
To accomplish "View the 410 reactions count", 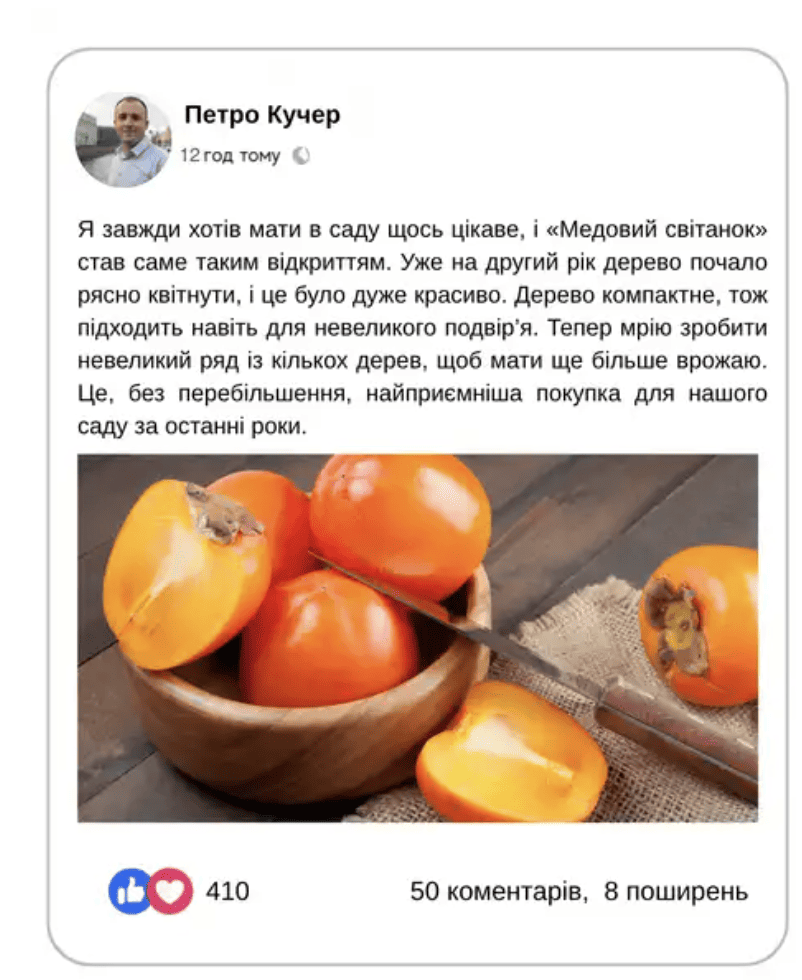I will 228,891.
